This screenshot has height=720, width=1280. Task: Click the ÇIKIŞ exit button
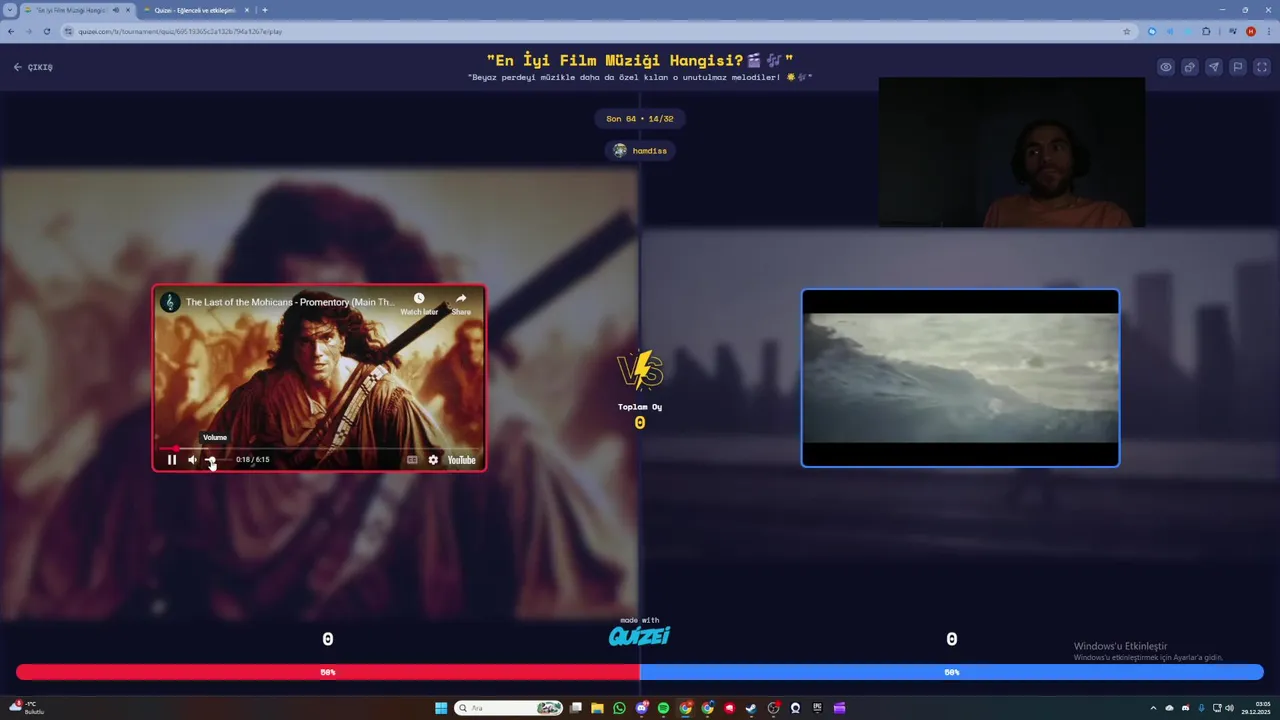point(33,67)
